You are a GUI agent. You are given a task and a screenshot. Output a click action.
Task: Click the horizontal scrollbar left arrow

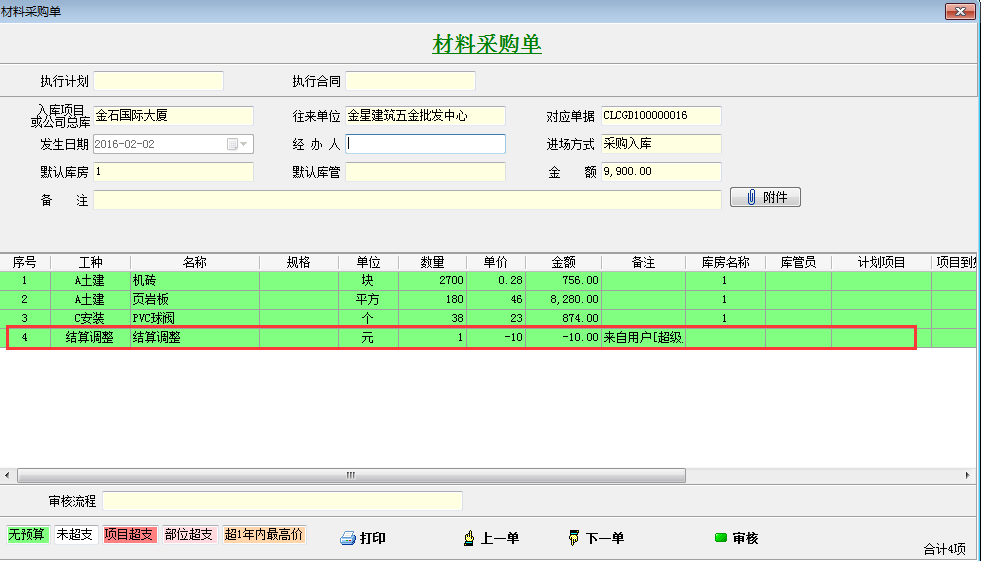(8, 475)
